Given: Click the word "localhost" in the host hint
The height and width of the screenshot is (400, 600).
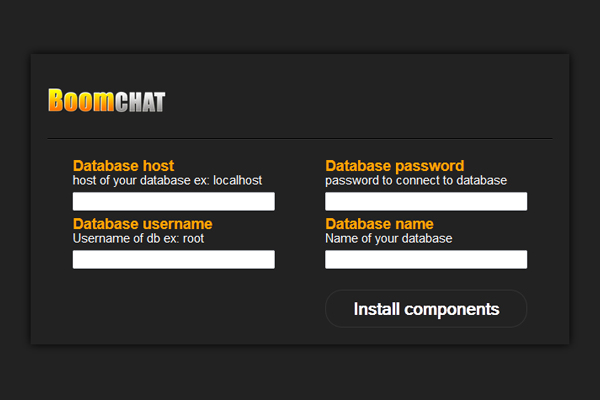Looking at the screenshot, I should (x=237, y=181).
